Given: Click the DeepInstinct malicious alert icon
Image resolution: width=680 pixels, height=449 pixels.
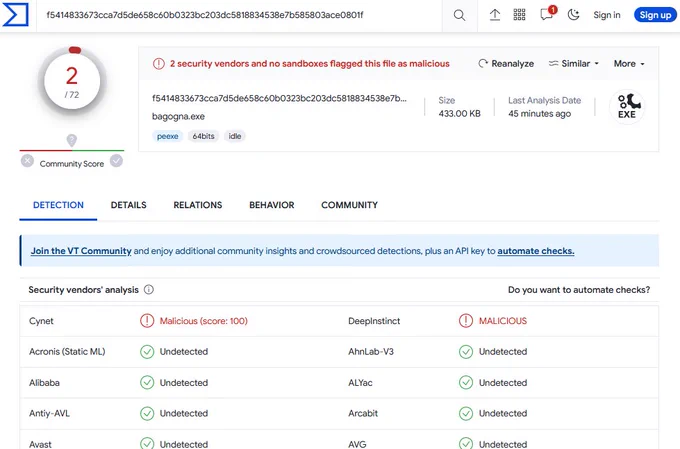Looking at the screenshot, I should 466,321.
